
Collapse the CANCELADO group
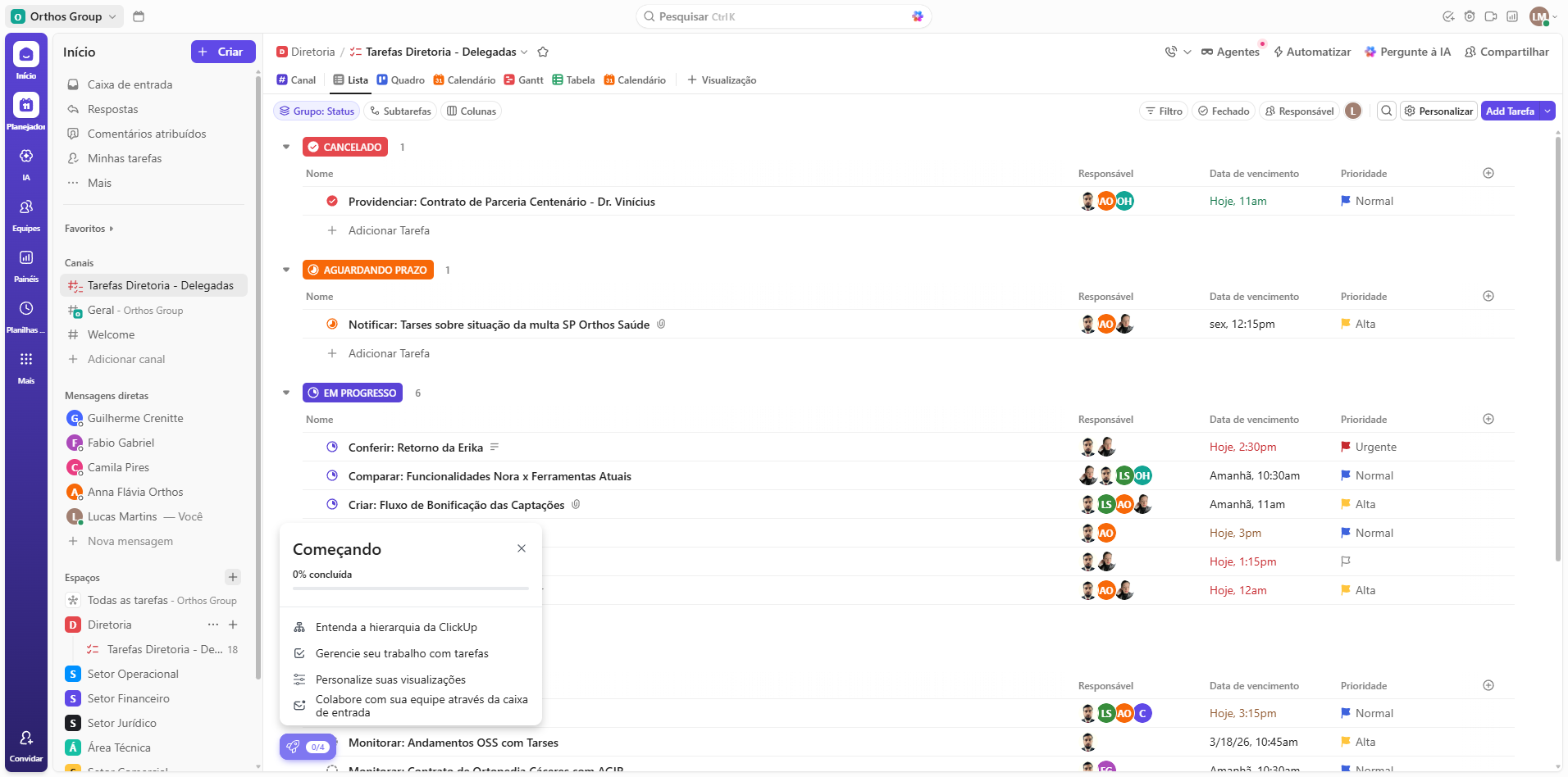tap(286, 148)
